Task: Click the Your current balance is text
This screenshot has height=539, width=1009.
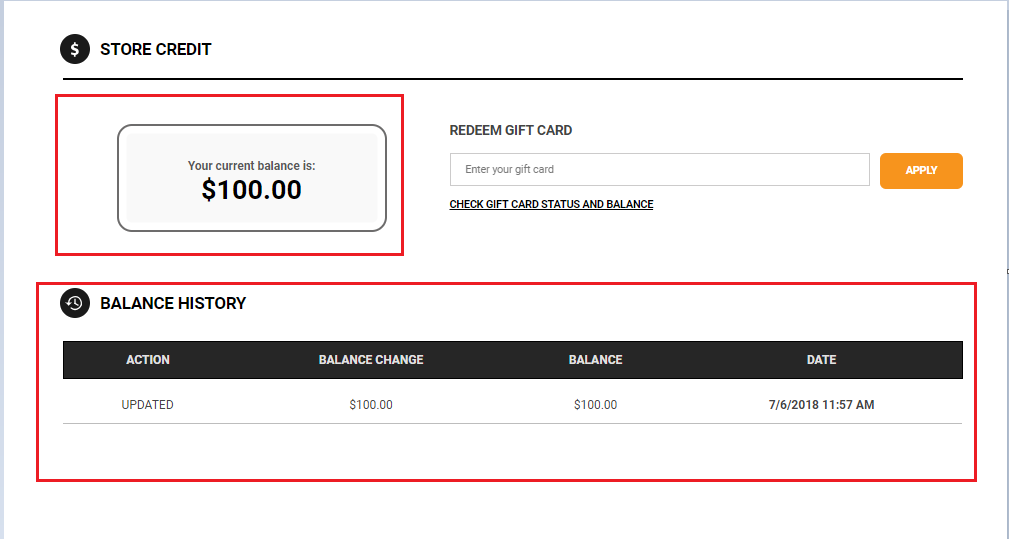Action: pos(252,165)
